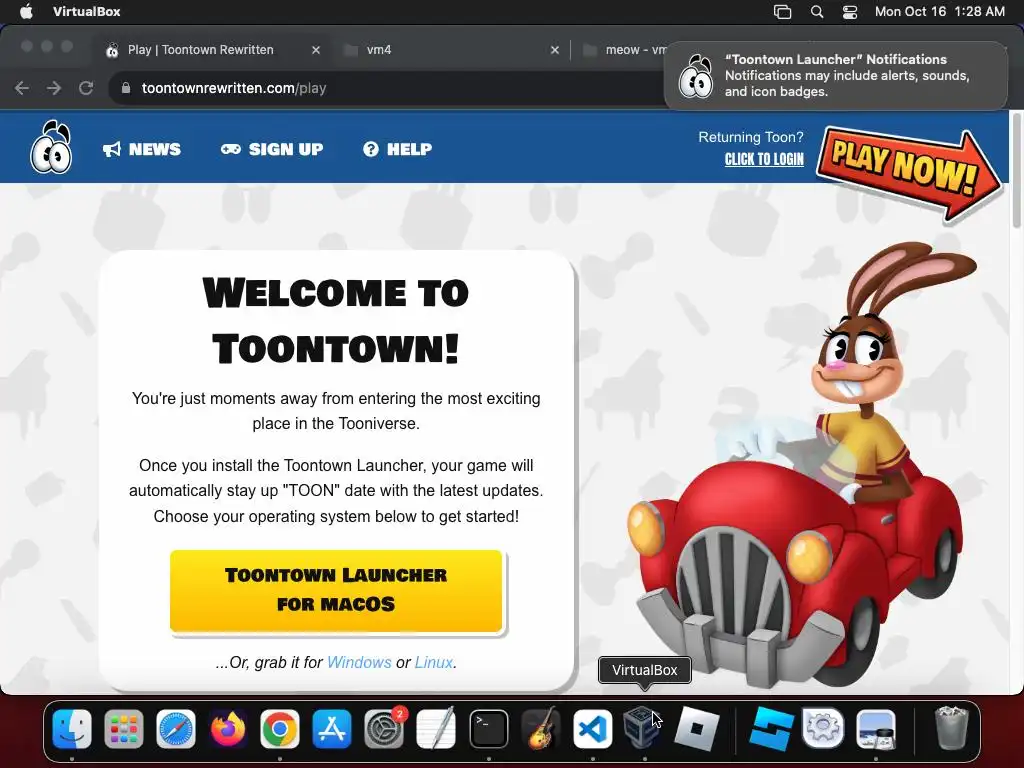Launch Firefox from the dock

click(228, 729)
